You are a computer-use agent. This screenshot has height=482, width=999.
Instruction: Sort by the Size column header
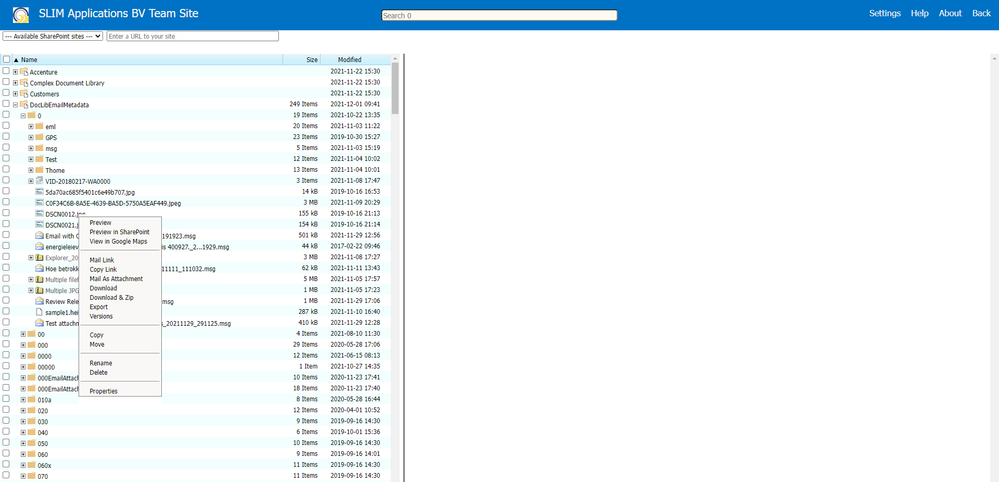tap(302, 59)
